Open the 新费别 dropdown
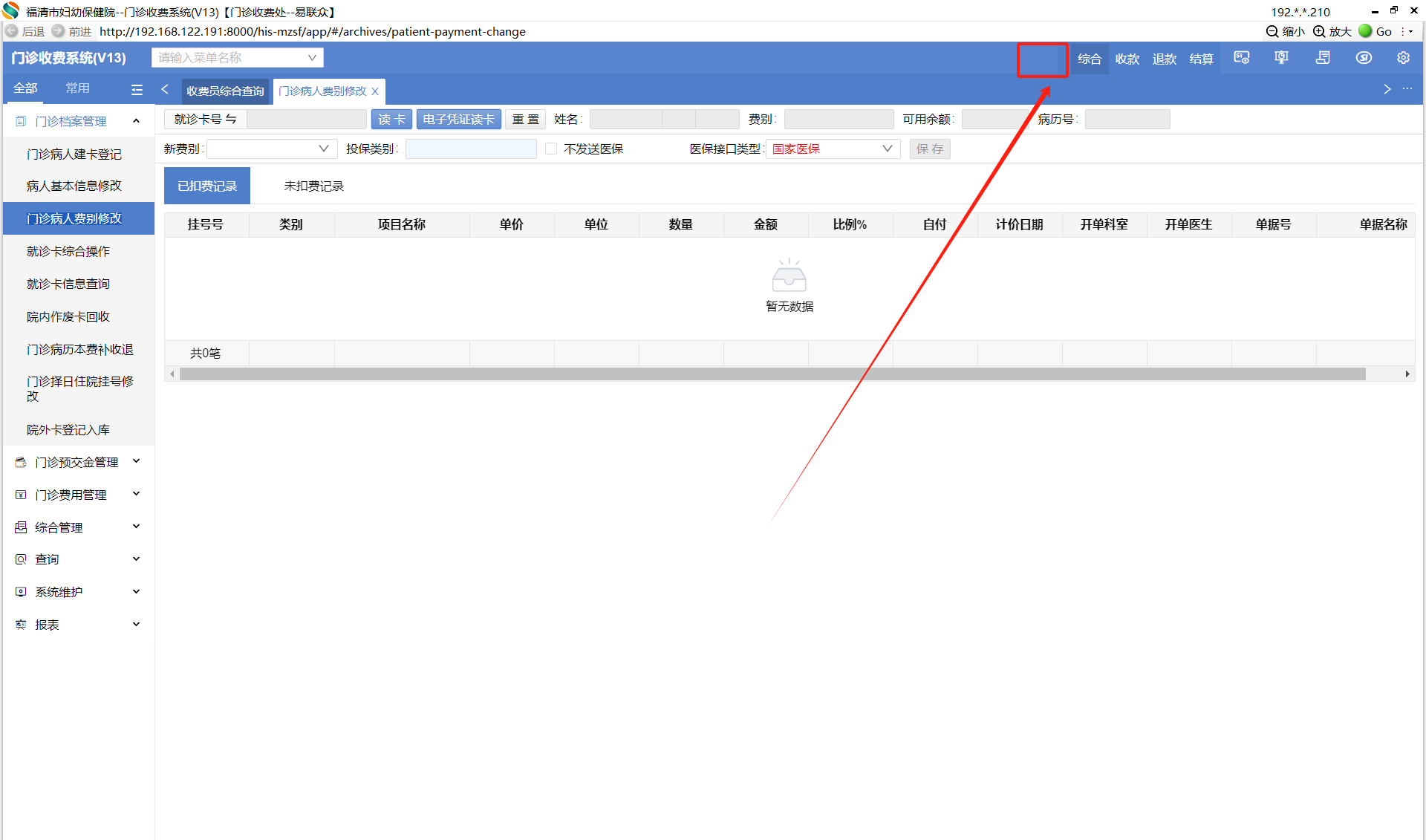The width and height of the screenshot is (1426, 840). click(271, 149)
